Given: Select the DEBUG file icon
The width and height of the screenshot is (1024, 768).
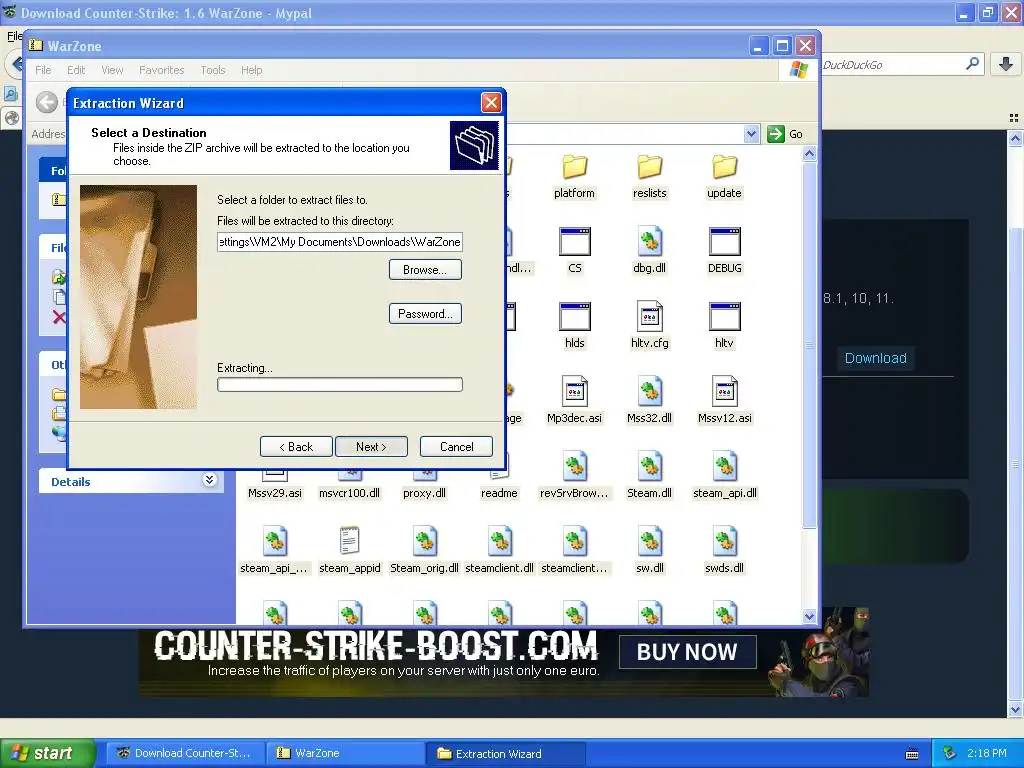Looking at the screenshot, I should [x=724, y=242].
